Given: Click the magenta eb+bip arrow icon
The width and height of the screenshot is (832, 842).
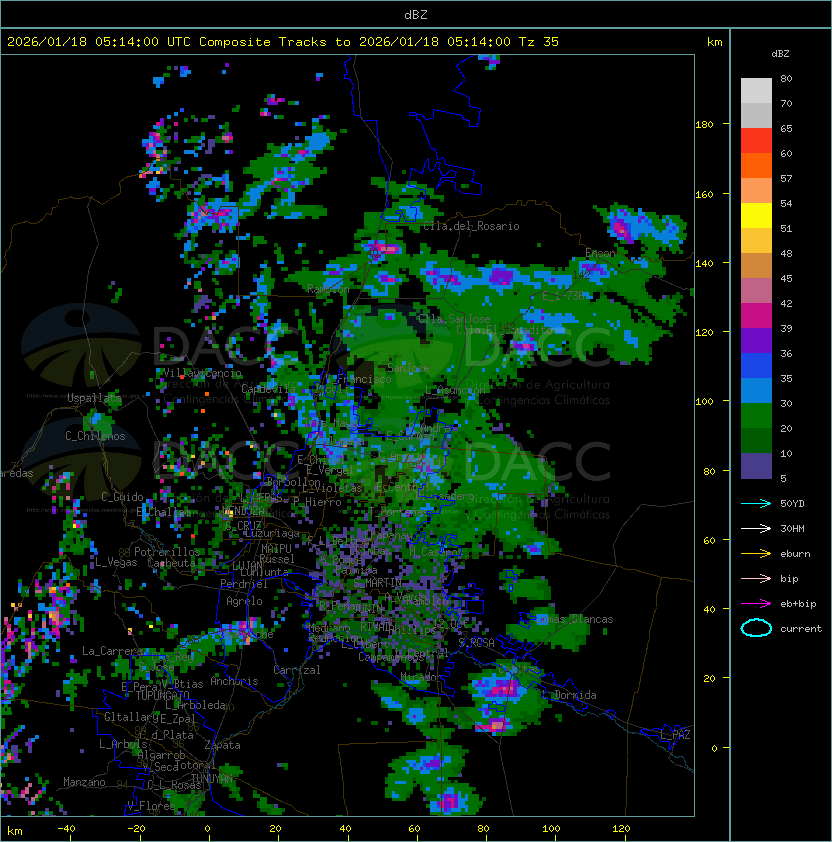Looking at the screenshot, I should 756,604.
